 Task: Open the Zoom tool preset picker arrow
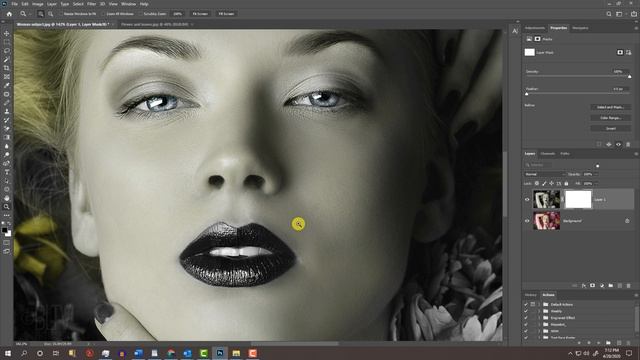pyautogui.click(x=29, y=14)
